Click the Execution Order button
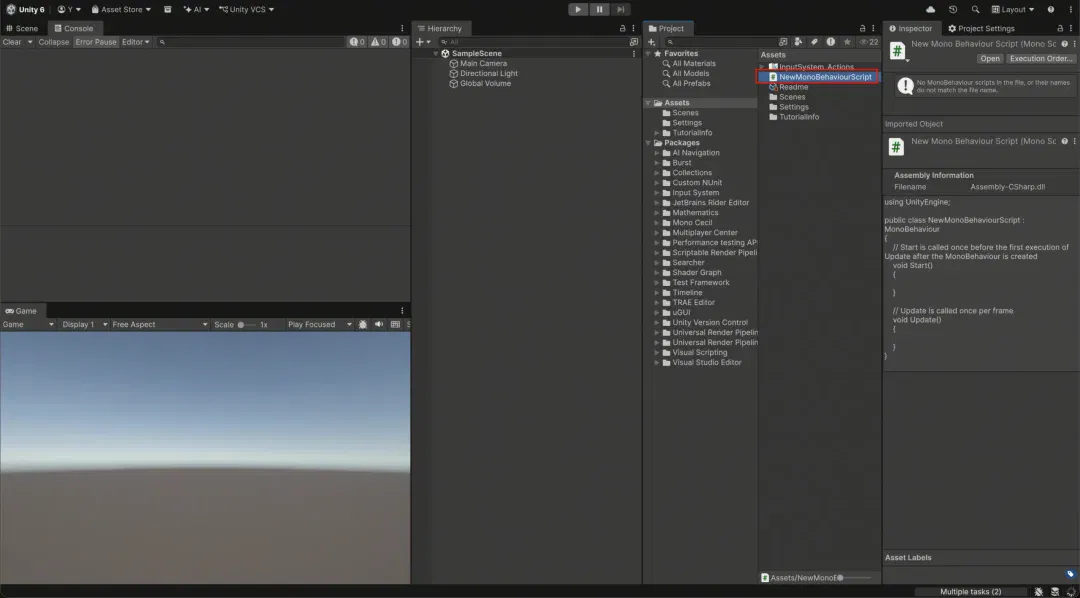The image size is (1080, 598). click(x=1041, y=59)
